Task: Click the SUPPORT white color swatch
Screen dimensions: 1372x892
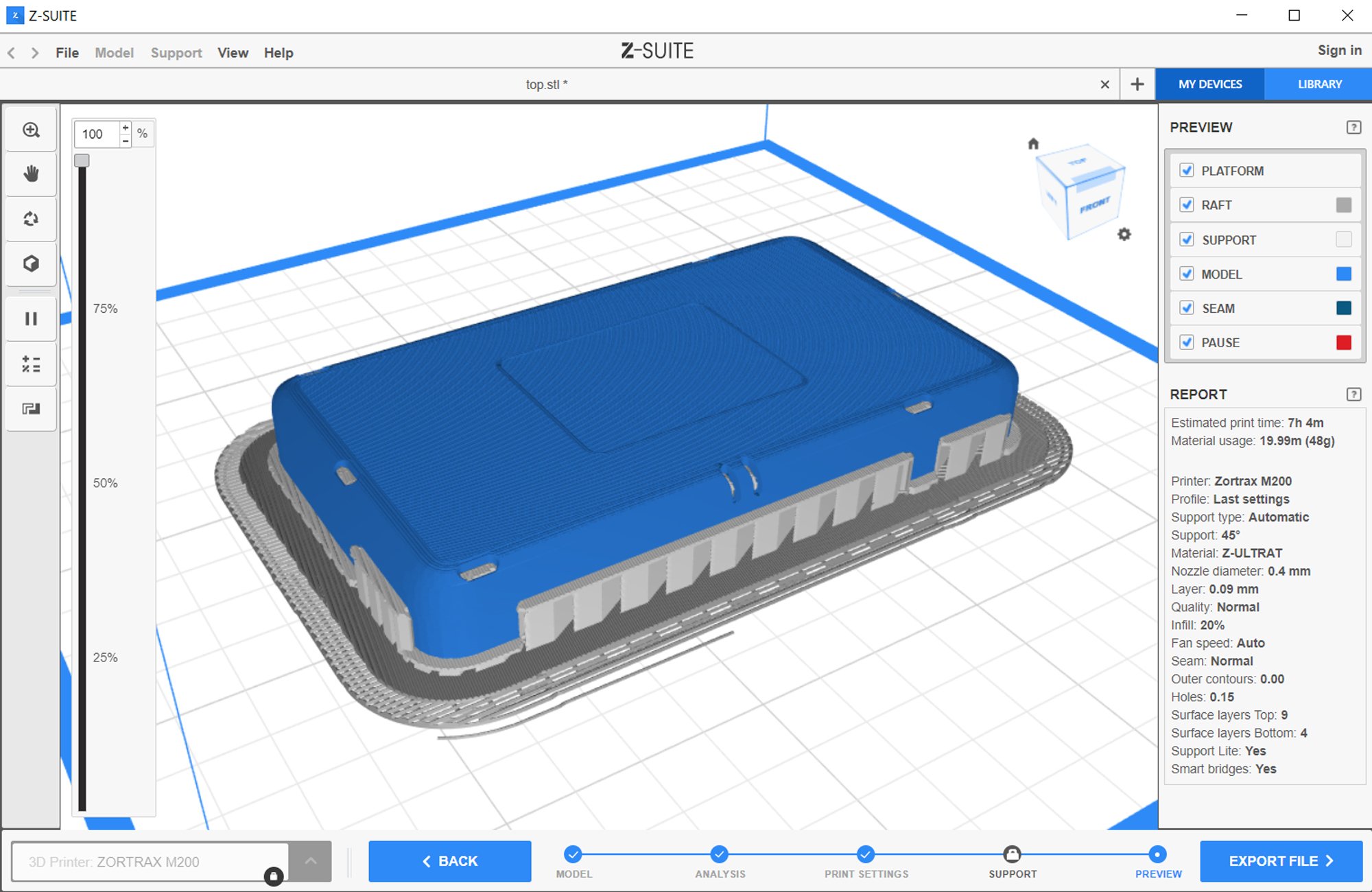Action: click(x=1344, y=239)
